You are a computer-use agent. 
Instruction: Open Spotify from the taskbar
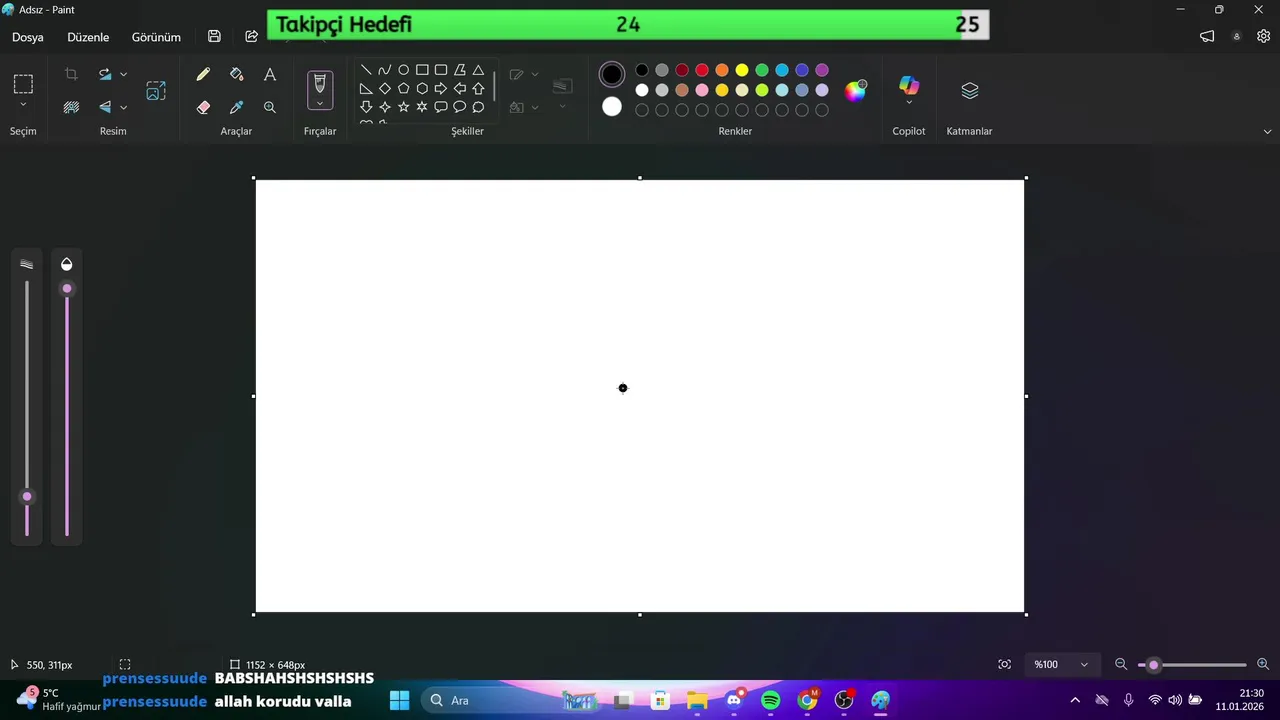pyautogui.click(x=771, y=700)
